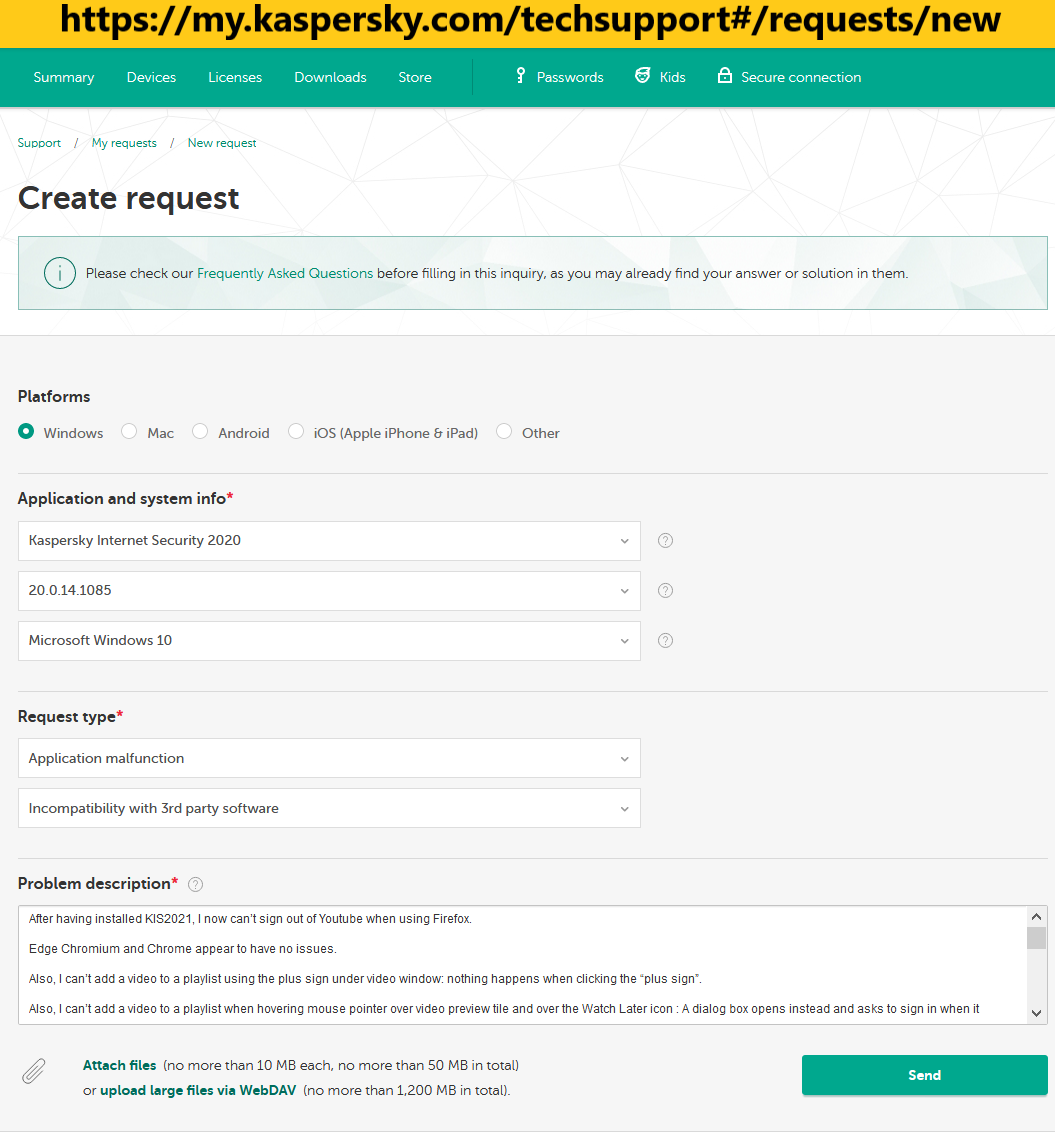The height and width of the screenshot is (1140, 1055).
Task: Open the Incompatibility with 3rd party software dropdown
Action: pyautogui.click(x=329, y=809)
